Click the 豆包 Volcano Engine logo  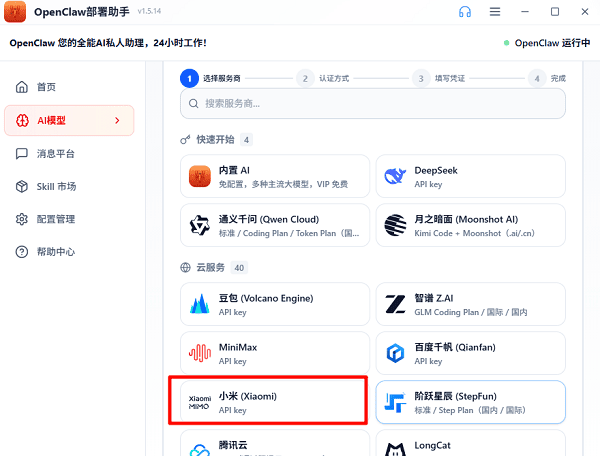pos(200,304)
